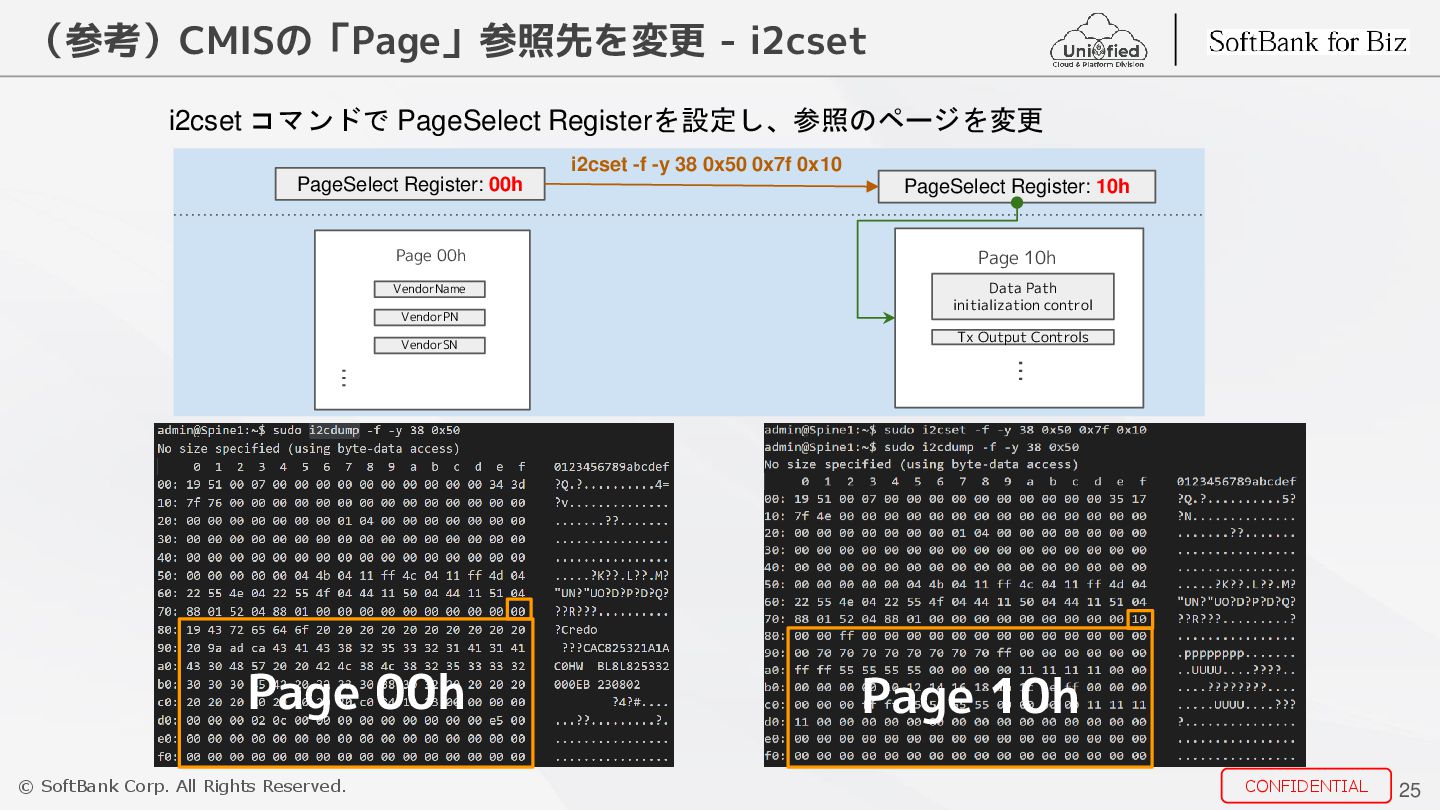Select the orange 'i2cset -f -y 38 0x50 0x7f 0x10' label

coord(706,164)
